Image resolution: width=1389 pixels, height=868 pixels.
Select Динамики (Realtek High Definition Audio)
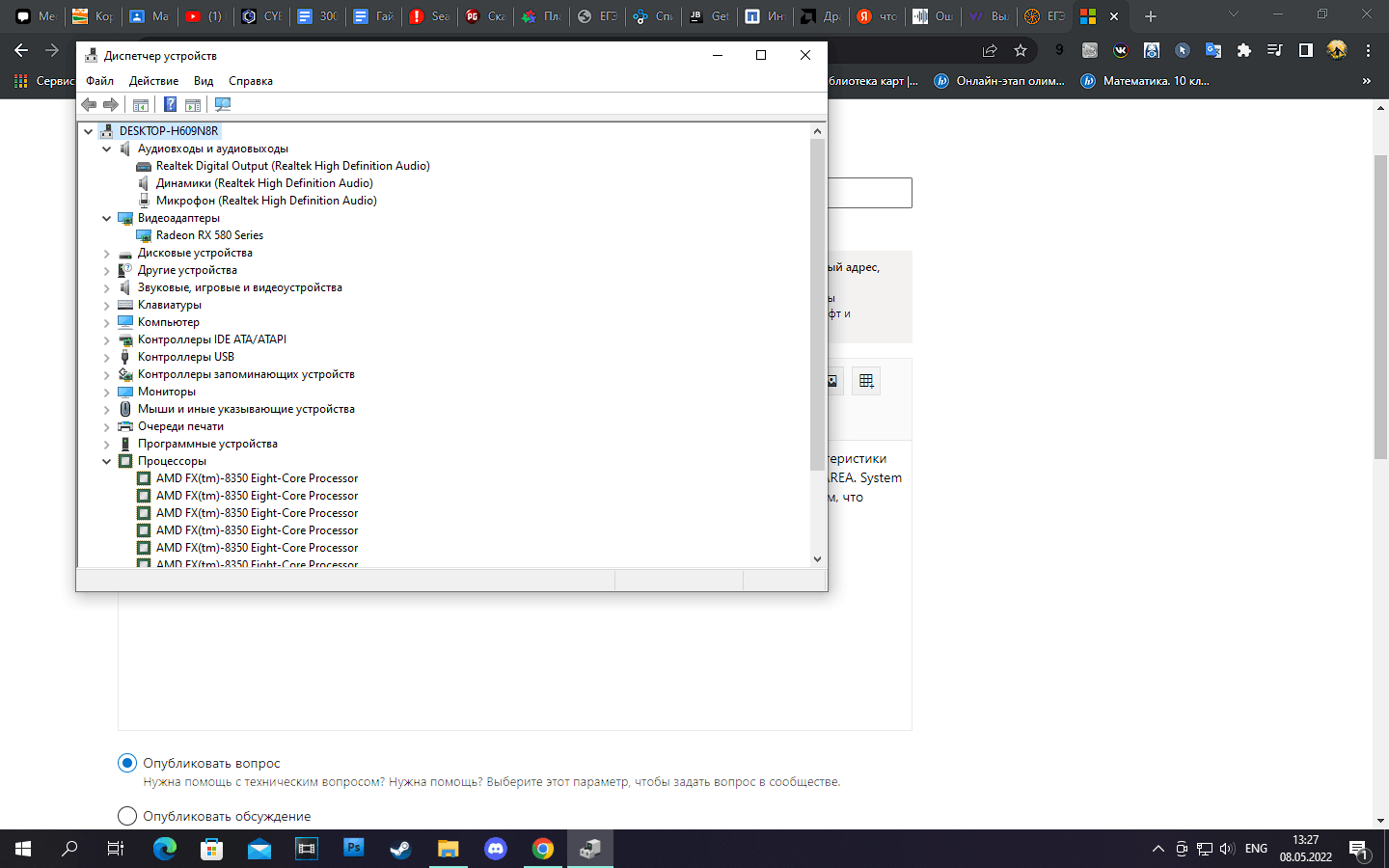(x=264, y=183)
